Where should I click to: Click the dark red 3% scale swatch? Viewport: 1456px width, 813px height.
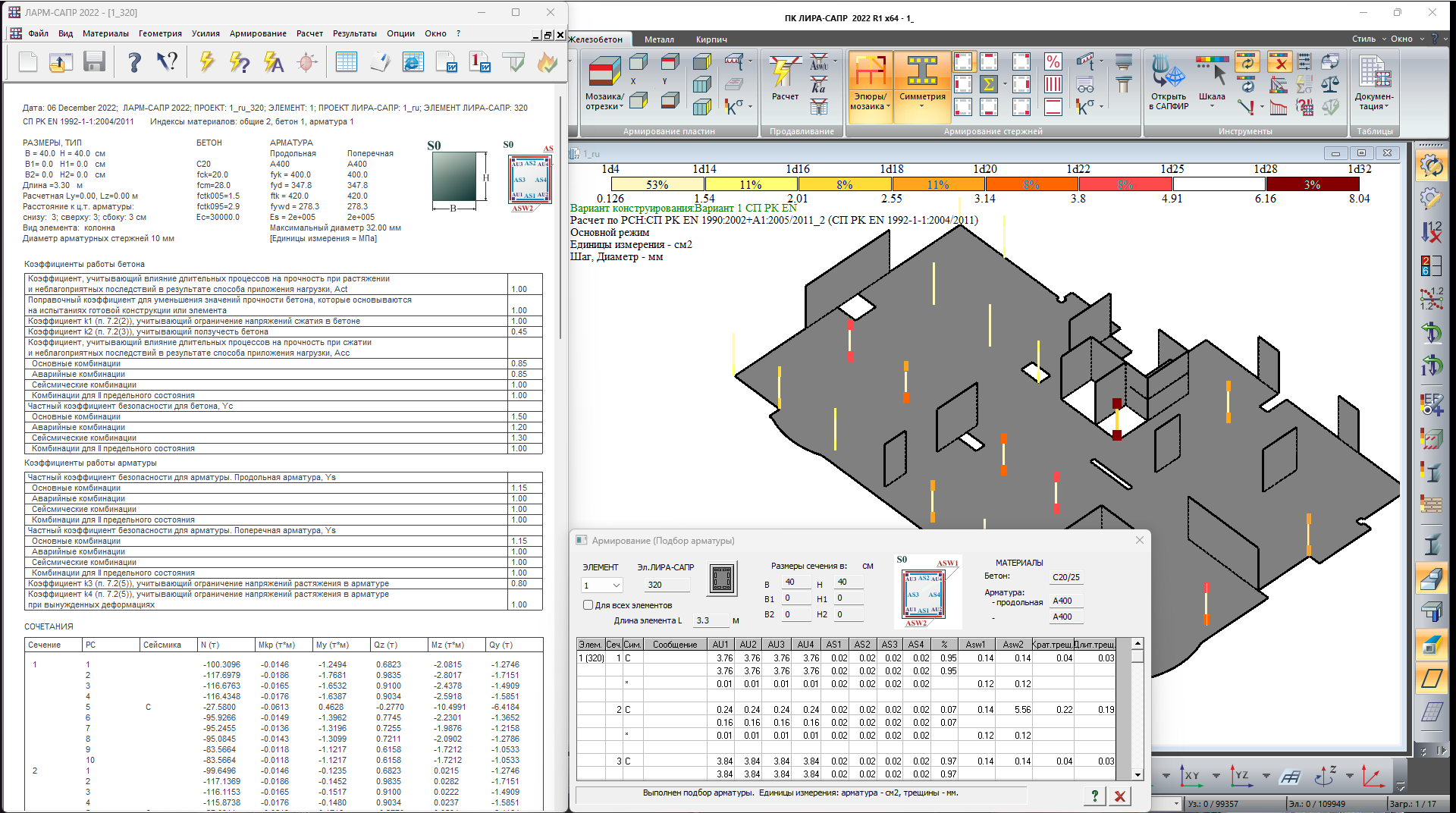1312,184
